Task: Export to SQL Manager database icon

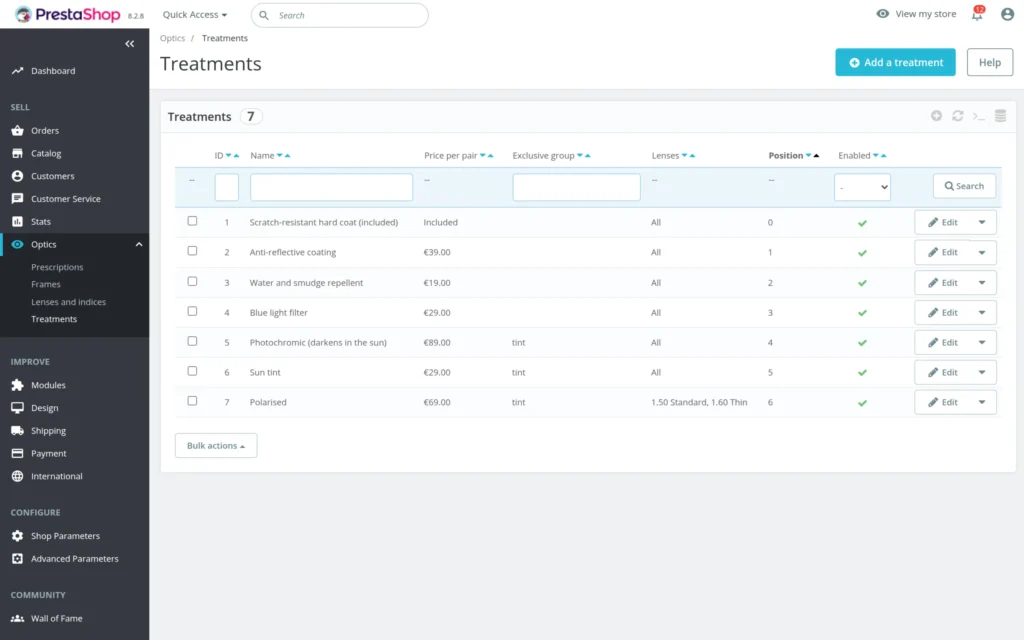Action: tap(1000, 116)
